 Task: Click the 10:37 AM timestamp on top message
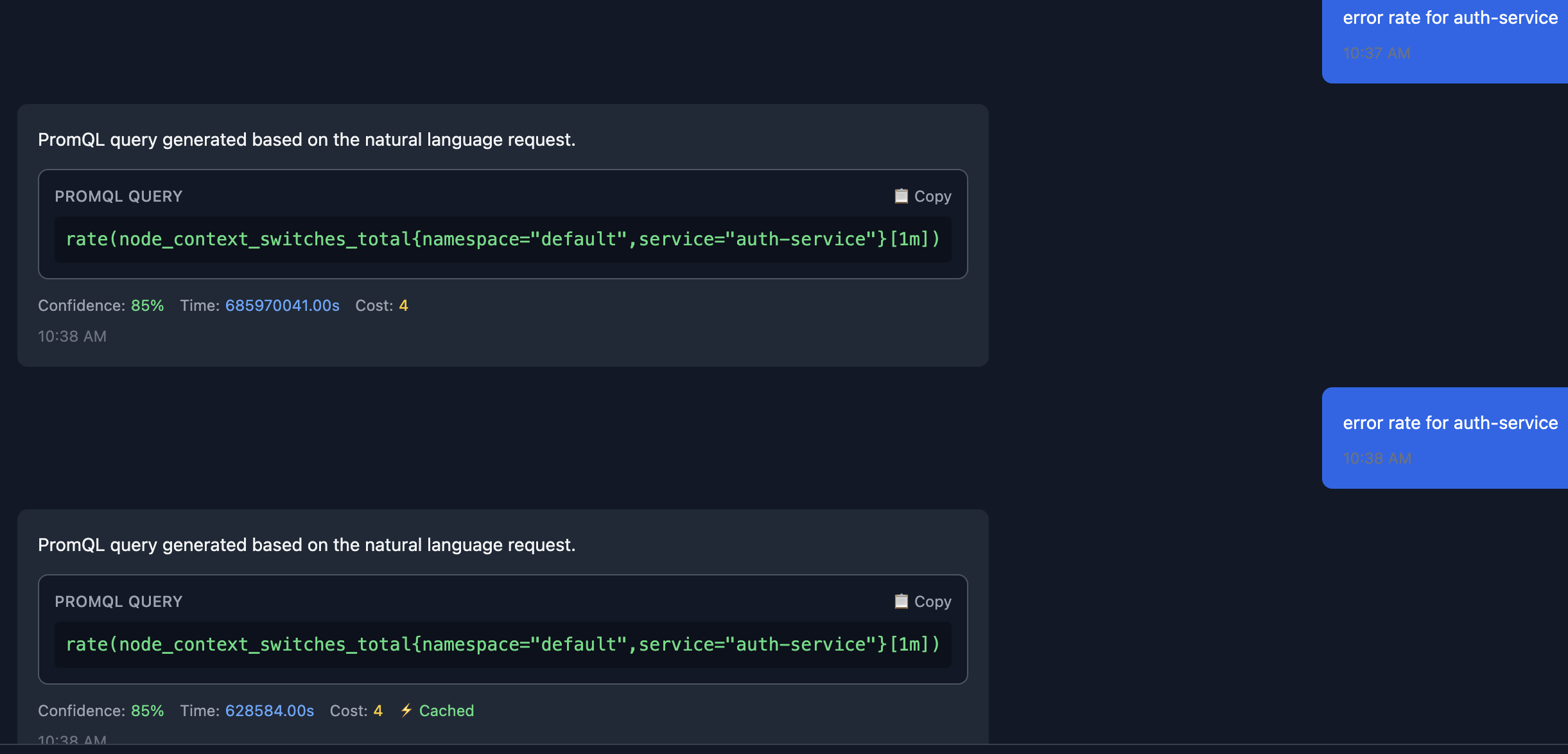coord(1375,53)
